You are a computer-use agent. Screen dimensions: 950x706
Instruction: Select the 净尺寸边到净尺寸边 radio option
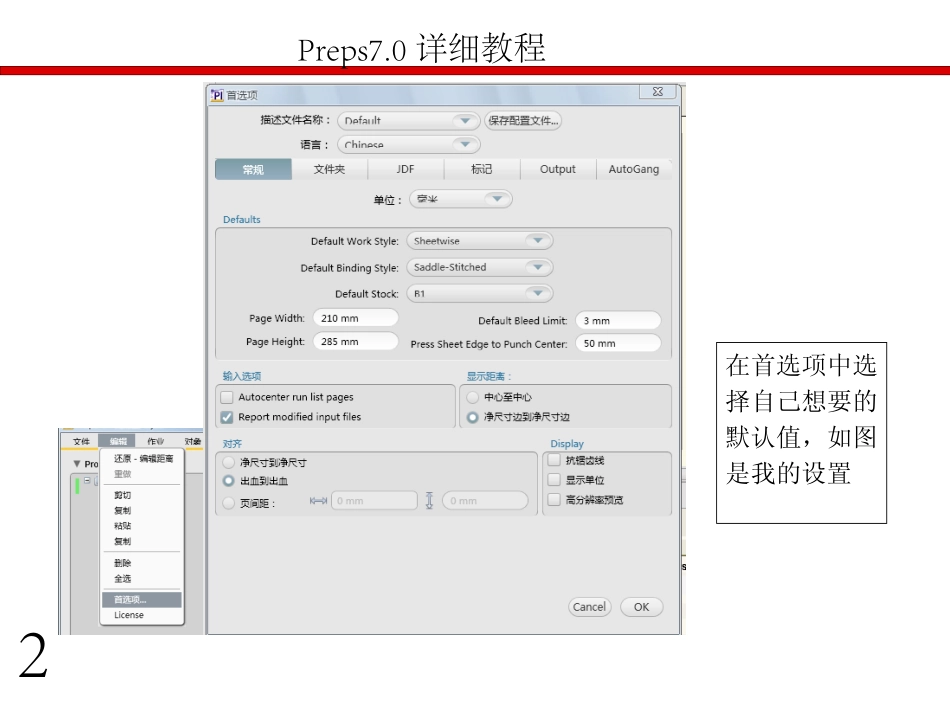473,417
